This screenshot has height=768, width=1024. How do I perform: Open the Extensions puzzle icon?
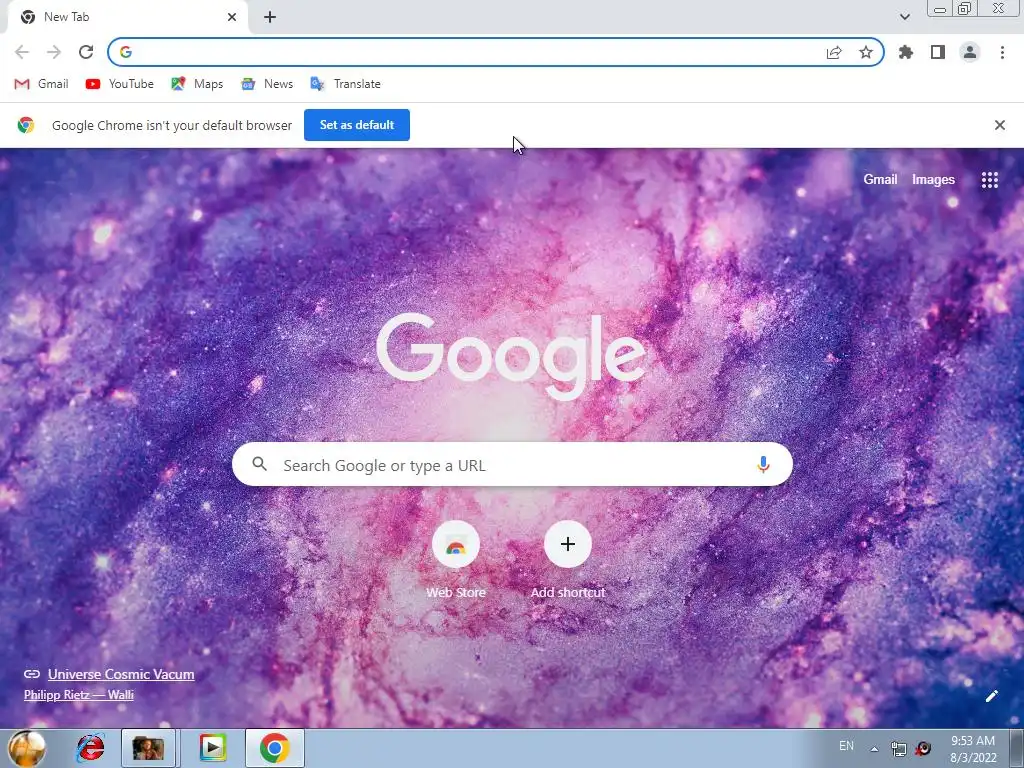[x=906, y=52]
